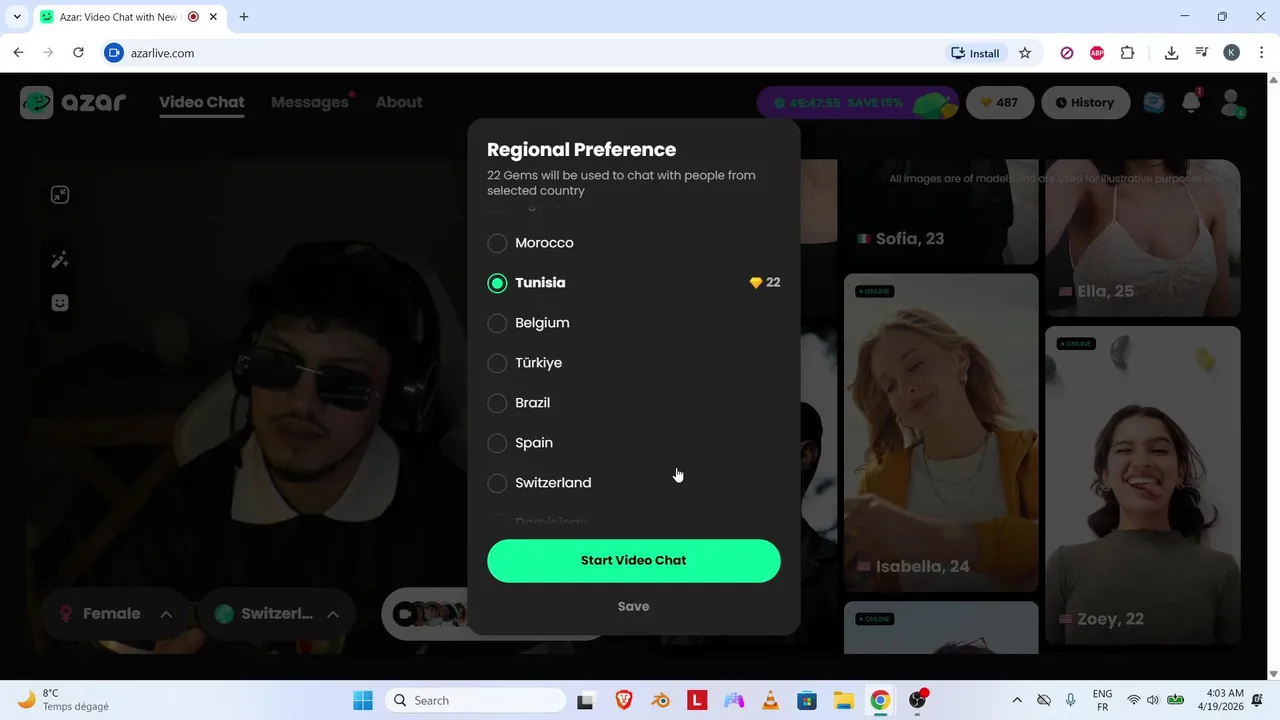This screenshot has height=720, width=1280.
Task: Expand the Switzerland region filter dropdown
Action: (x=275, y=614)
